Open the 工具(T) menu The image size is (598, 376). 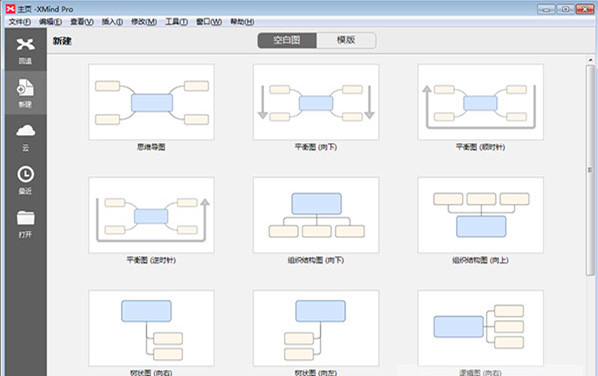coord(176,22)
